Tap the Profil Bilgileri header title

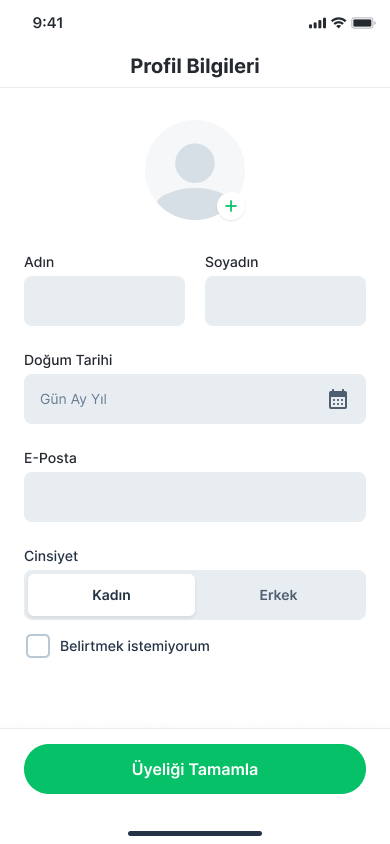click(x=195, y=66)
